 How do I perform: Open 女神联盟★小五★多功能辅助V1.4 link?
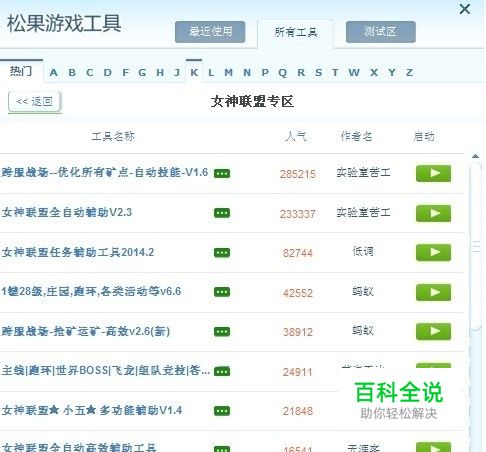point(92,410)
